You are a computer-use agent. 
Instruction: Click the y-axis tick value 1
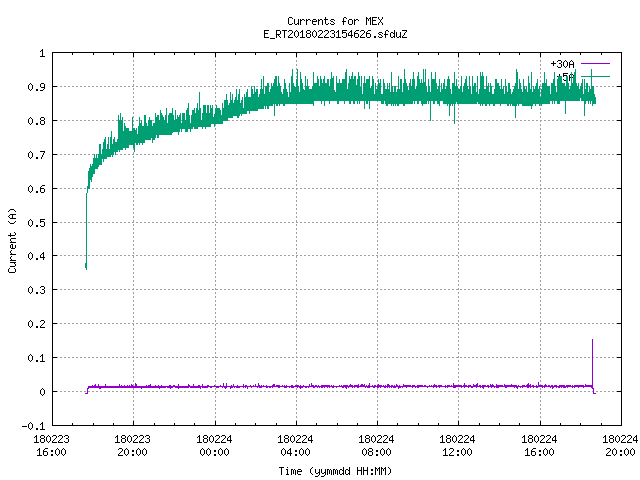point(42,53)
